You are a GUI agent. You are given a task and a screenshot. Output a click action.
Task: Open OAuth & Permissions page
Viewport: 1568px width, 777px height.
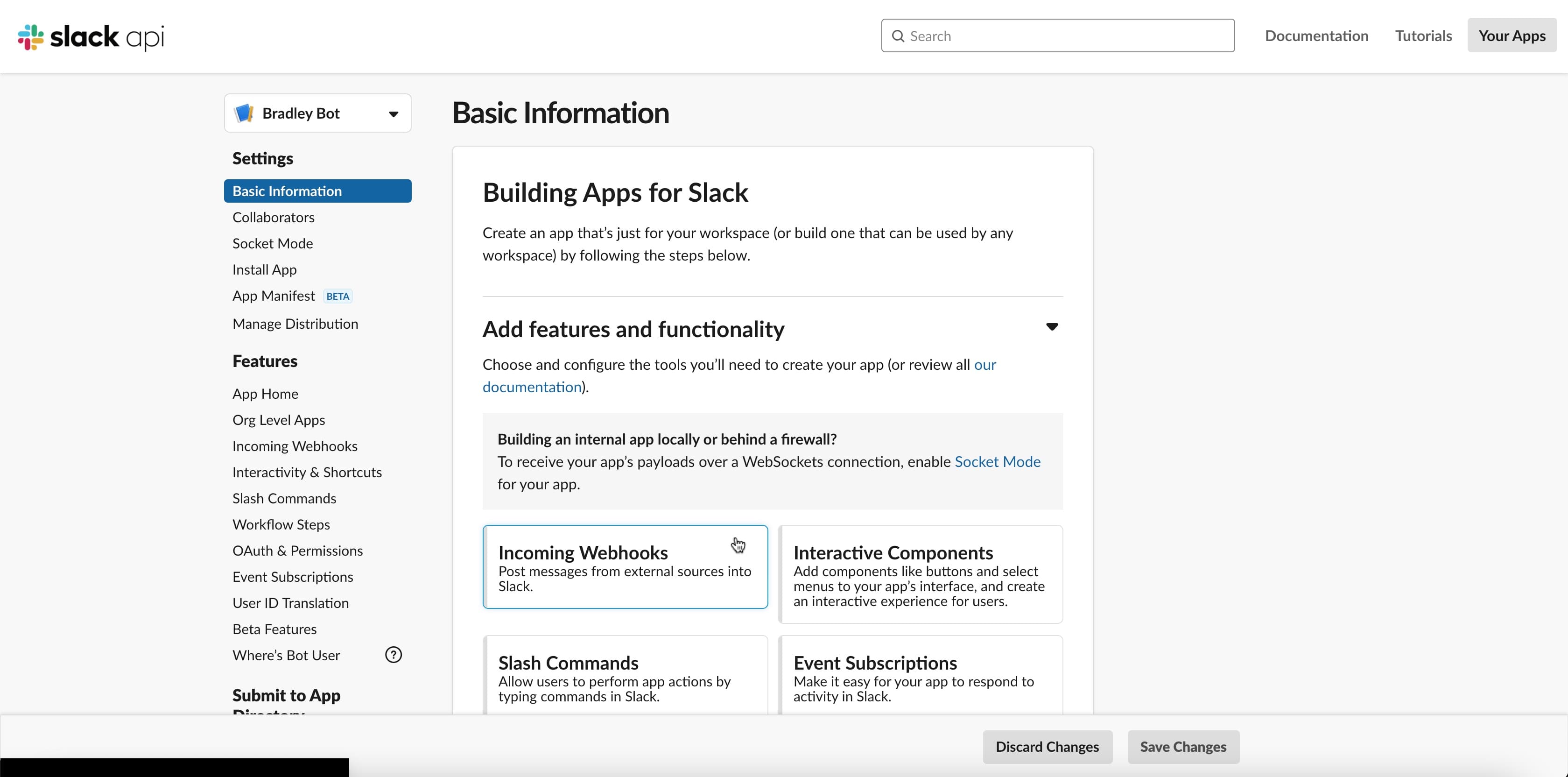tap(298, 551)
